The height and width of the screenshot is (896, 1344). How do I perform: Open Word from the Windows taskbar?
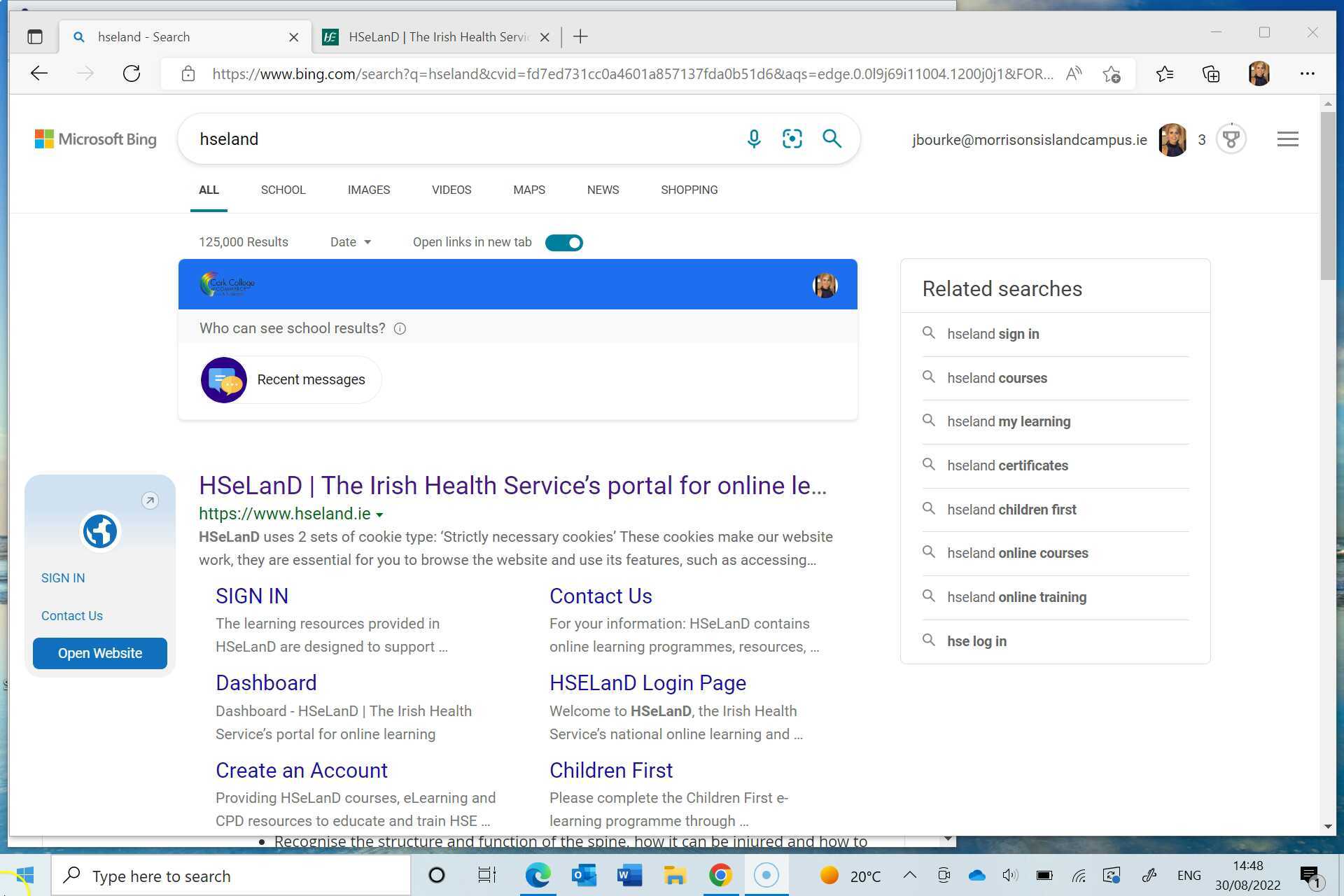click(629, 875)
